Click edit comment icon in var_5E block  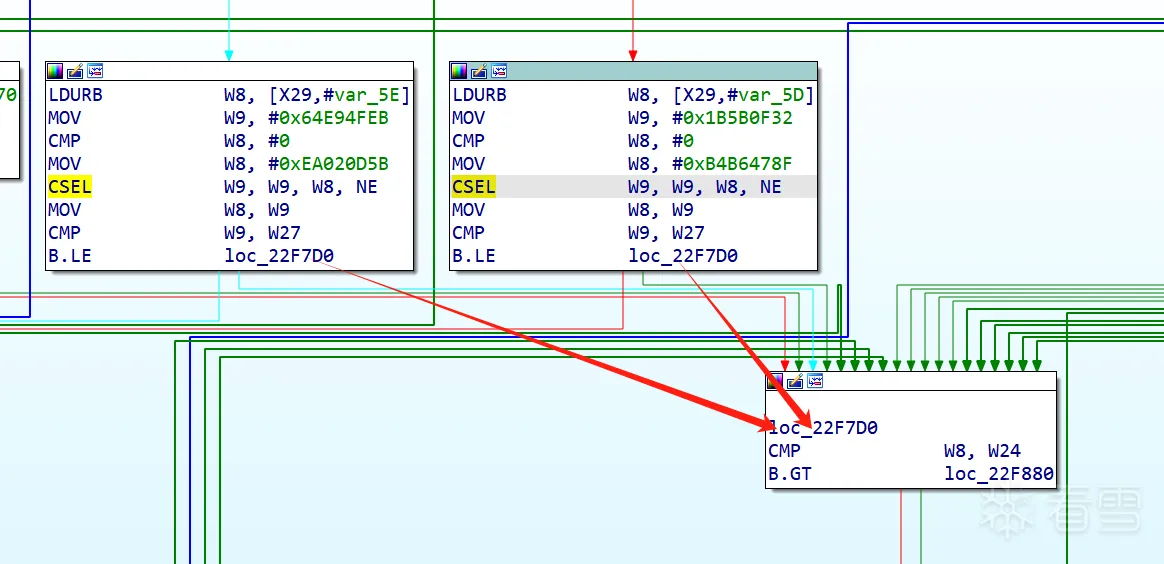tap(75, 71)
